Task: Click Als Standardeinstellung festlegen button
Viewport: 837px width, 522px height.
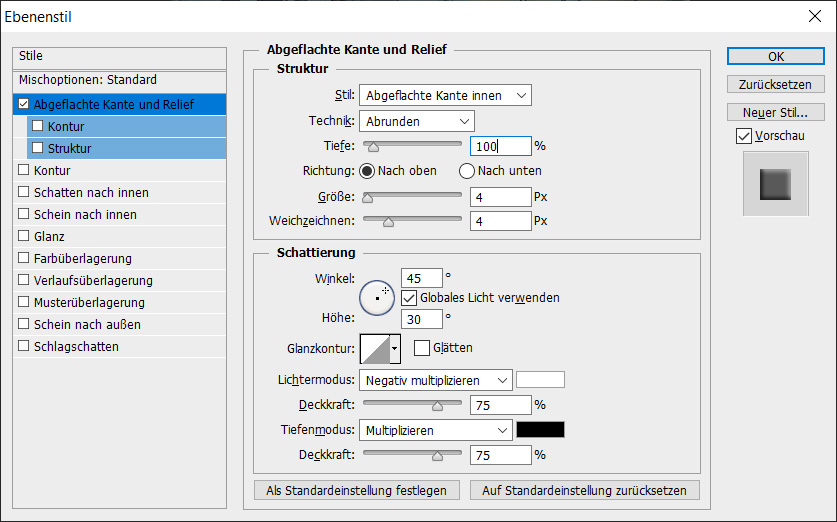Action: (357, 491)
